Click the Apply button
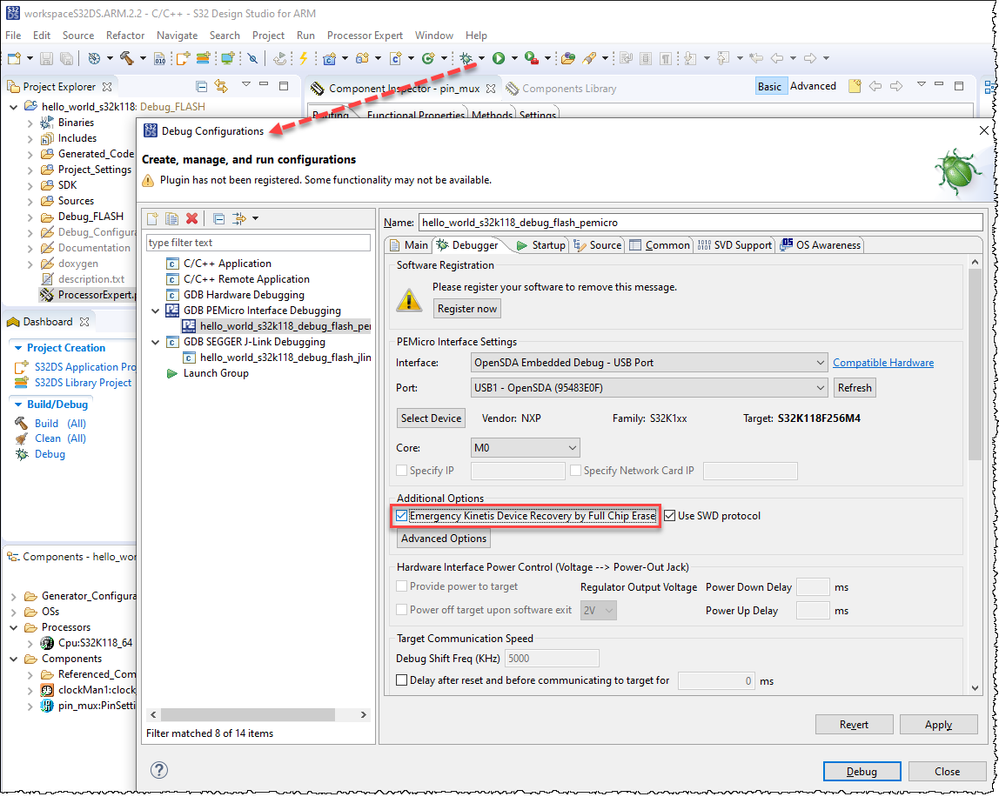The image size is (999, 796). [x=938, y=725]
